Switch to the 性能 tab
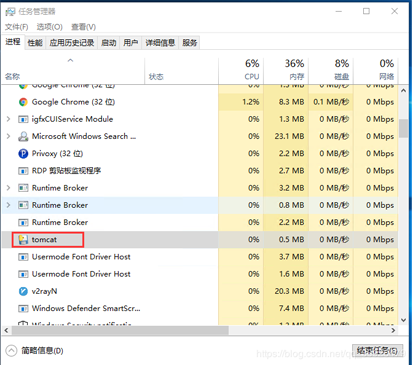 35,43
